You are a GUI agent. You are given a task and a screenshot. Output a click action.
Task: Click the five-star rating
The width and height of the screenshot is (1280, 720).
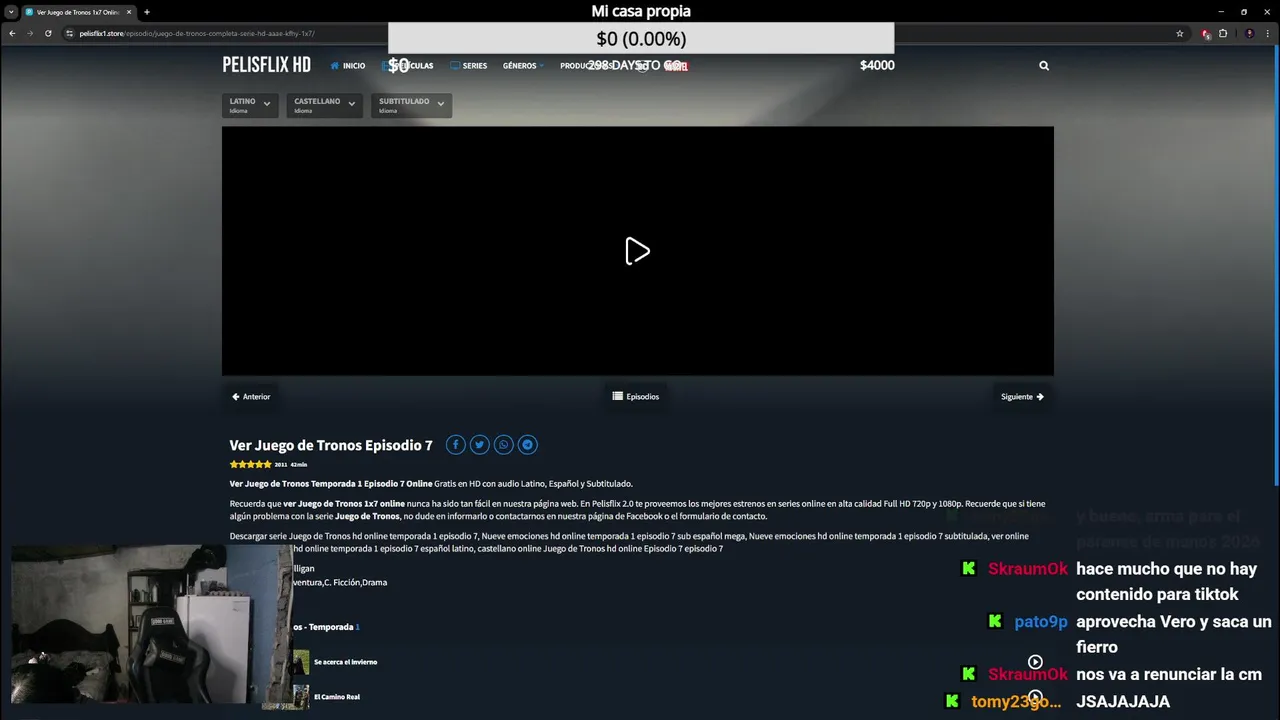pos(250,464)
